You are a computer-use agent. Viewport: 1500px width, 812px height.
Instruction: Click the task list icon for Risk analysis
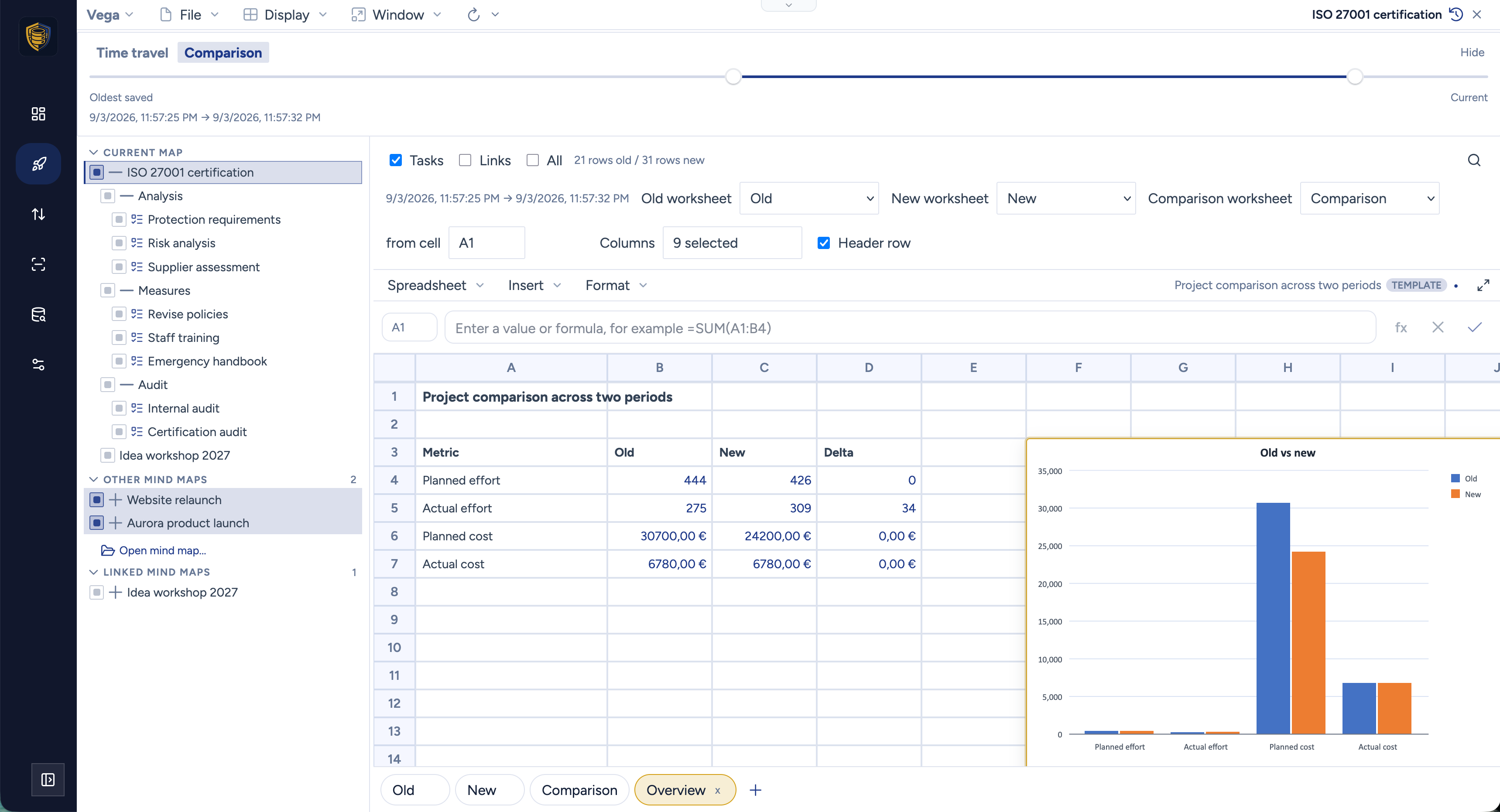137,243
